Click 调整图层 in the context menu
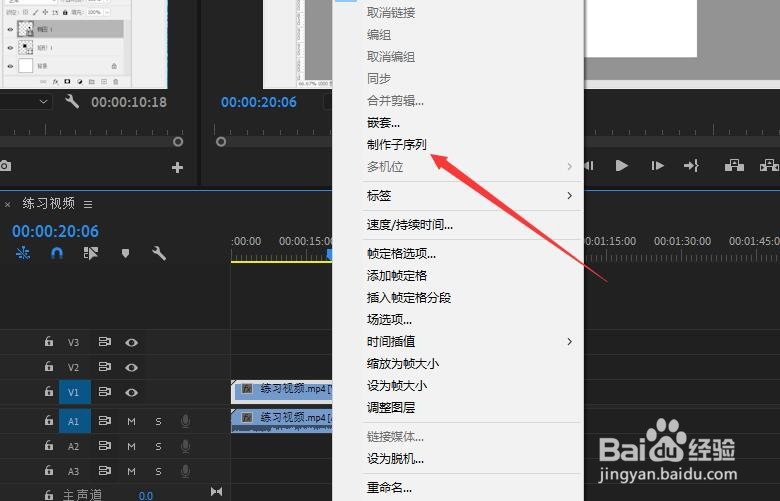Viewport: 780px width, 501px height. [390, 407]
